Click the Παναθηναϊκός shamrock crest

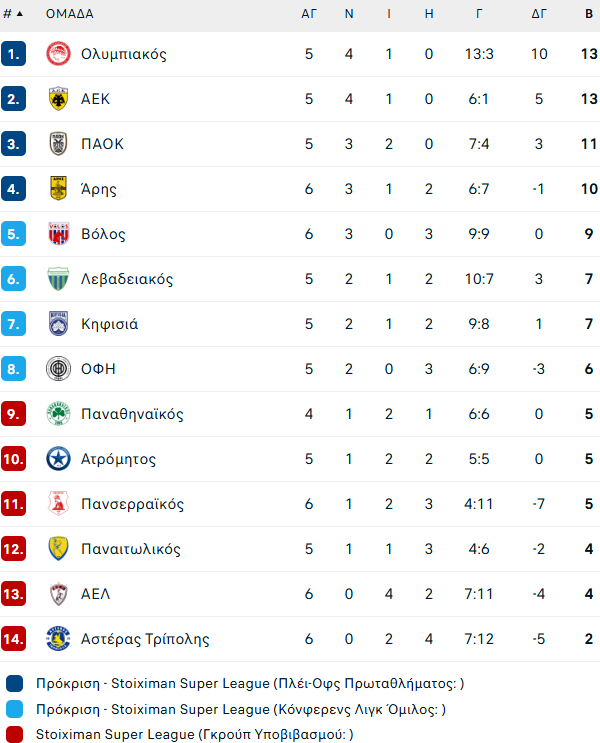pyautogui.click(x=58, y=414)
